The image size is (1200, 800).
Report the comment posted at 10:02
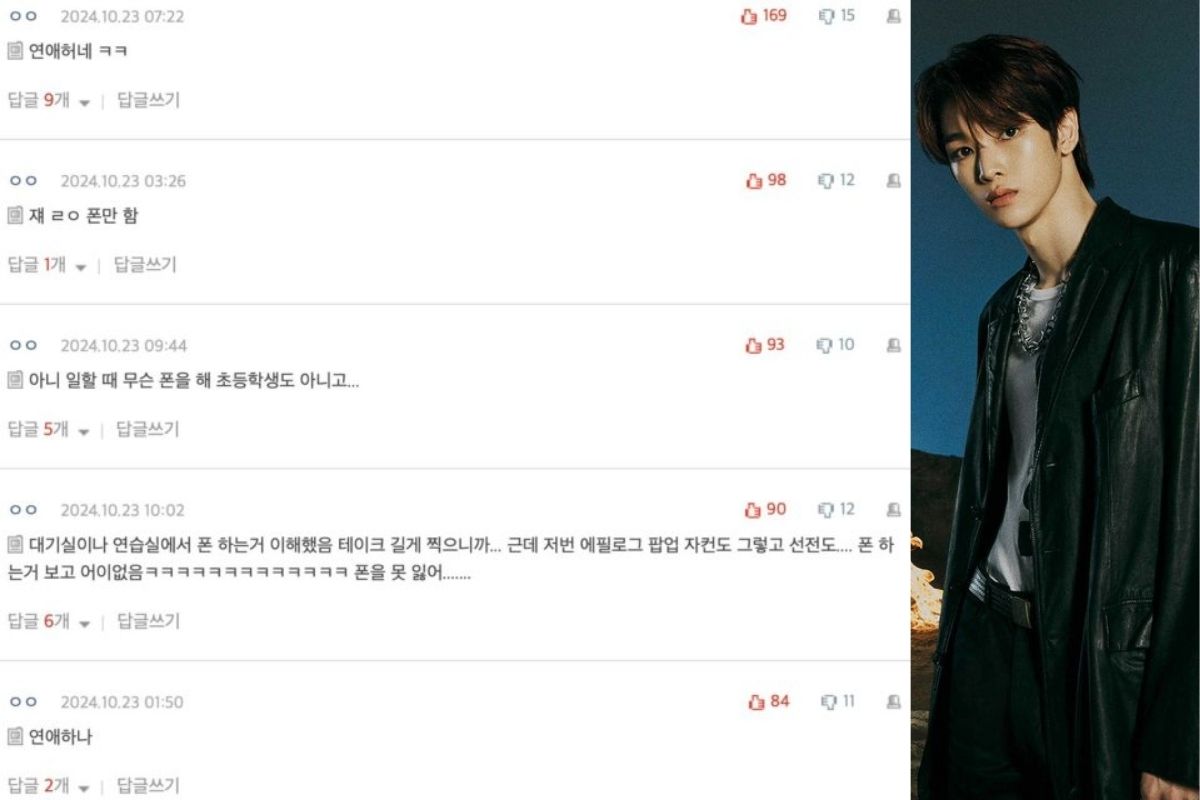(x=893, y=510)
